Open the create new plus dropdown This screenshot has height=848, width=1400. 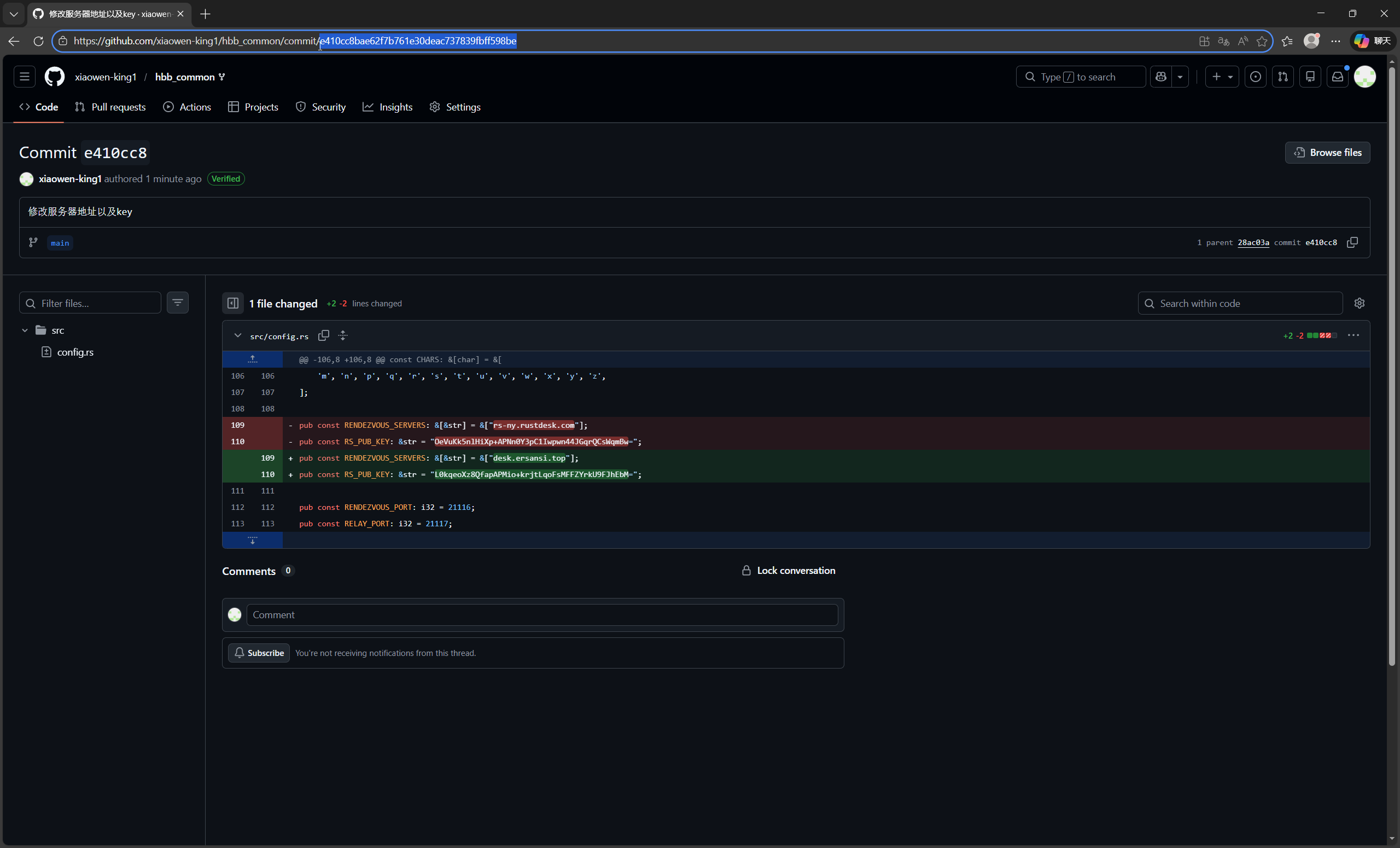(x=1222, y=77)
